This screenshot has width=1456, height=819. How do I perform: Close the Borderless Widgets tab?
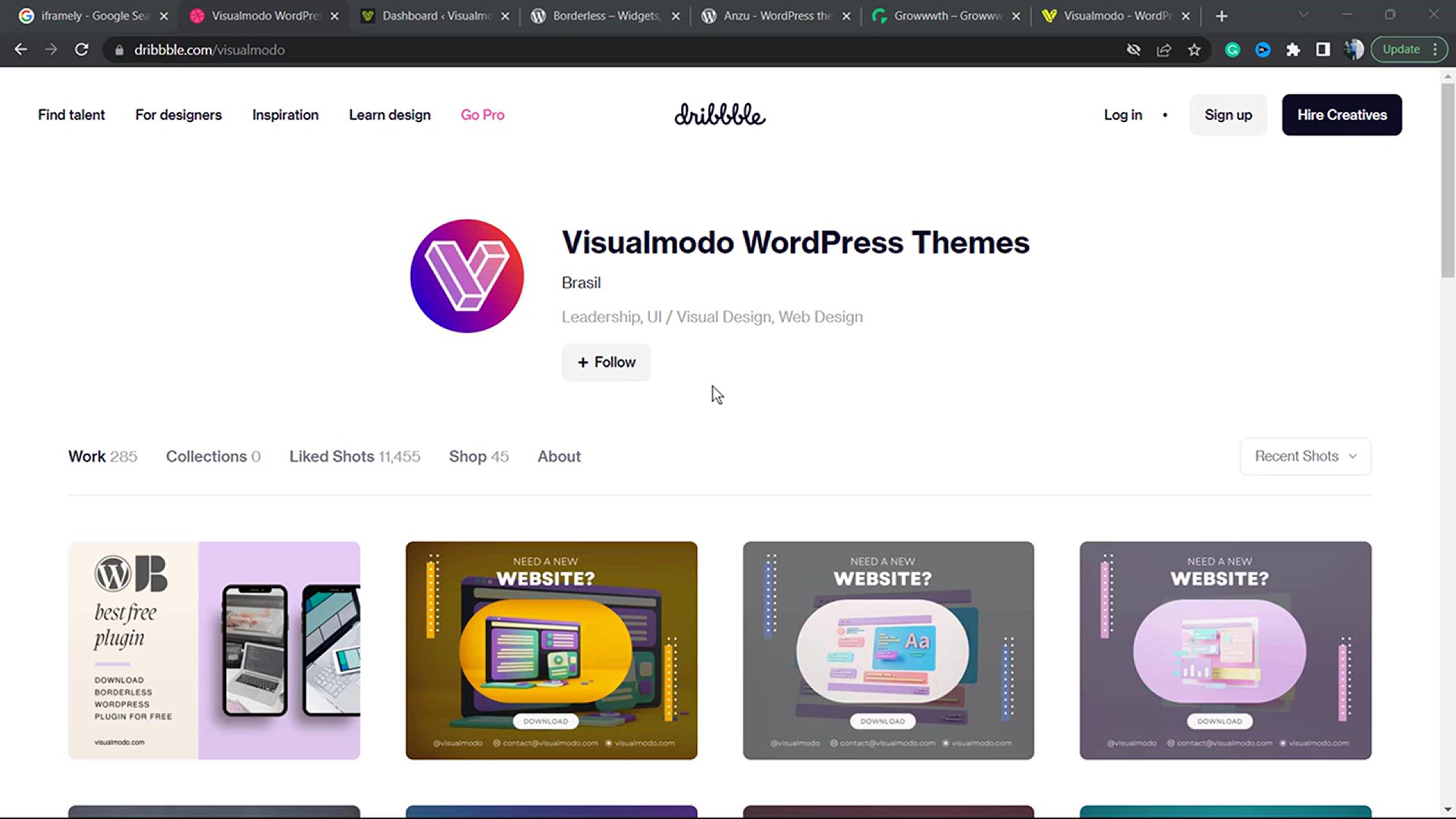676,16
